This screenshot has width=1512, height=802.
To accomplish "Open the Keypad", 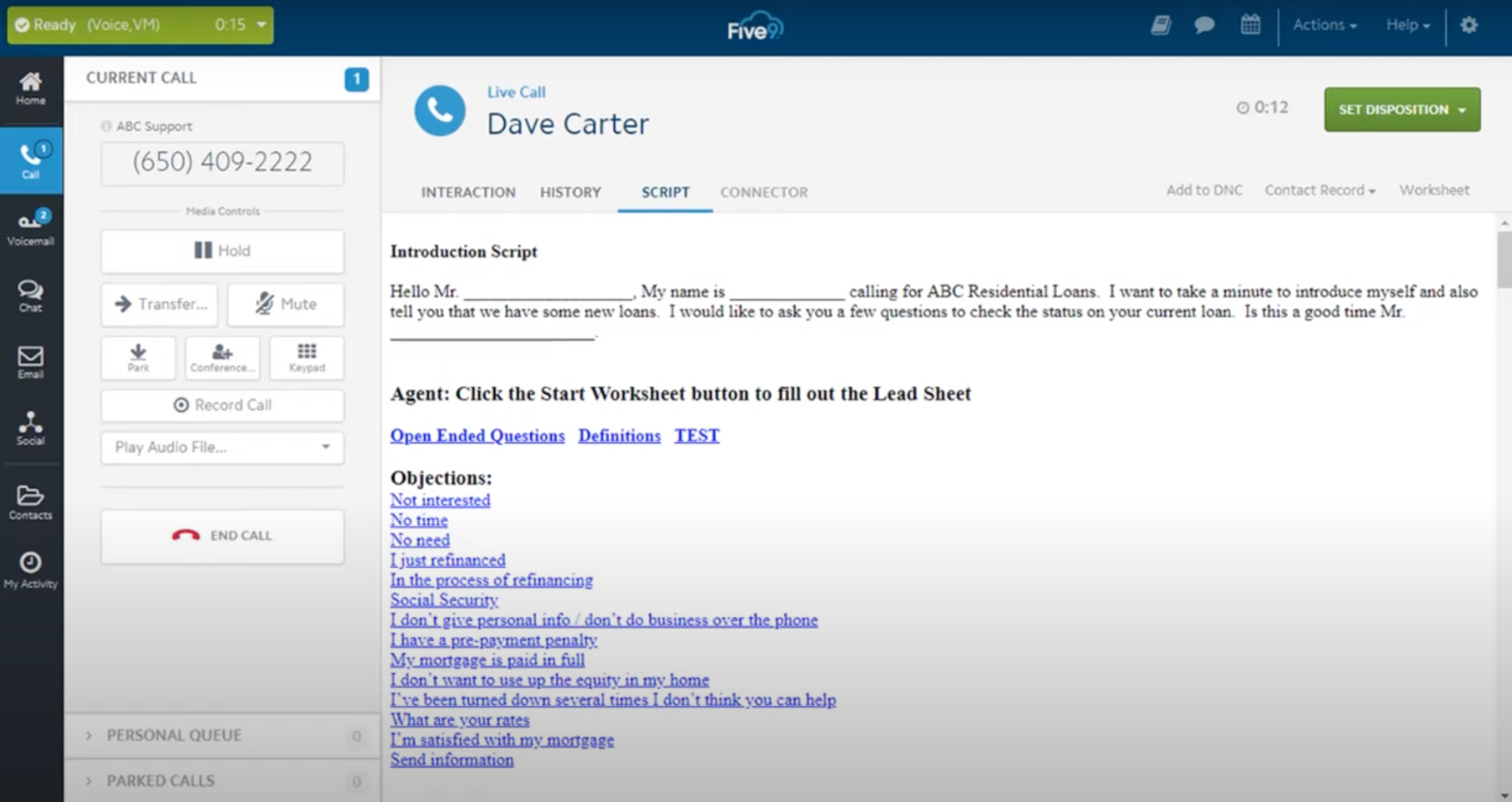I will [306, 358].
